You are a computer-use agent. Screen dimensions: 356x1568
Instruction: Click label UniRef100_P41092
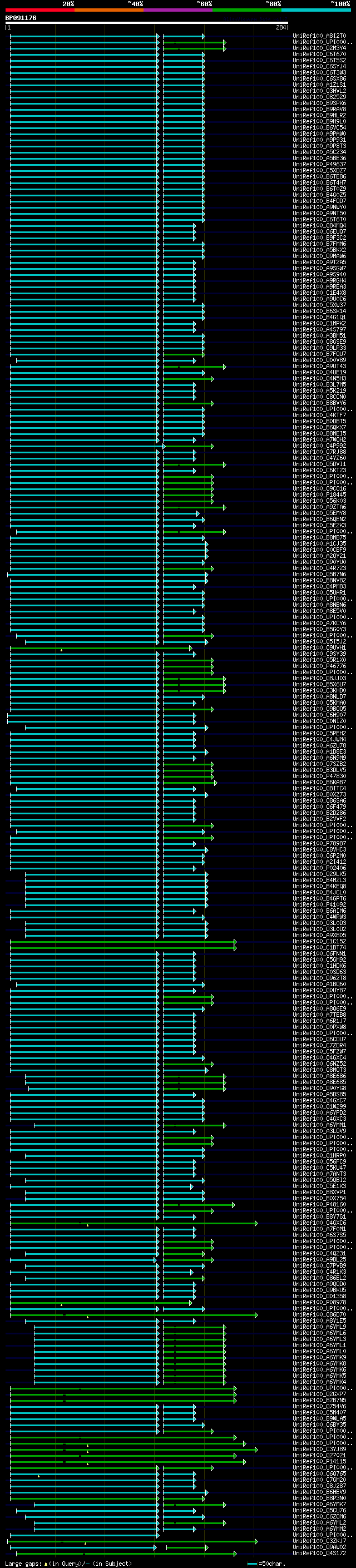(319, 904)
